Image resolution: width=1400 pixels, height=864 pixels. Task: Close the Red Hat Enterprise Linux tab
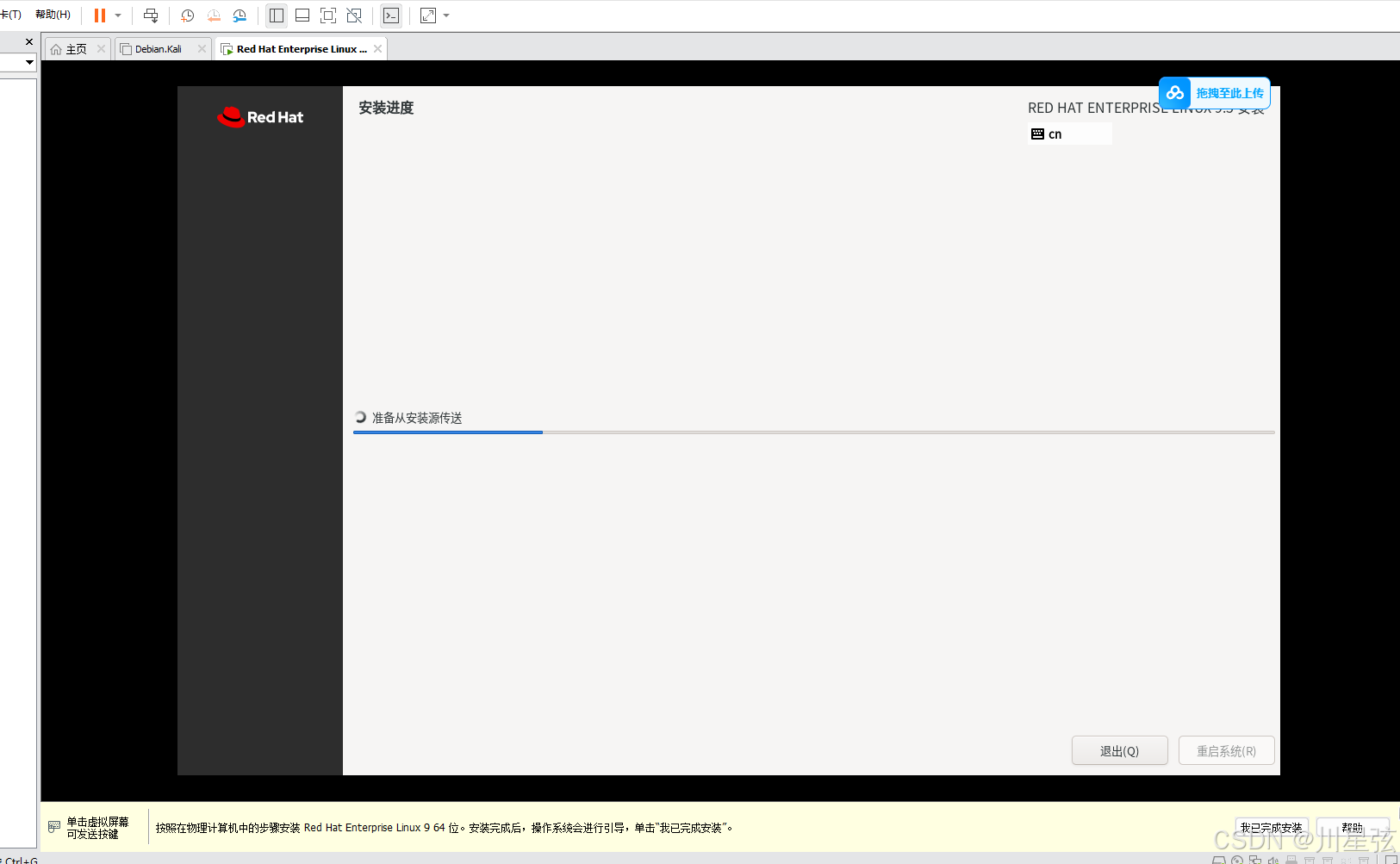coord(377,49)
